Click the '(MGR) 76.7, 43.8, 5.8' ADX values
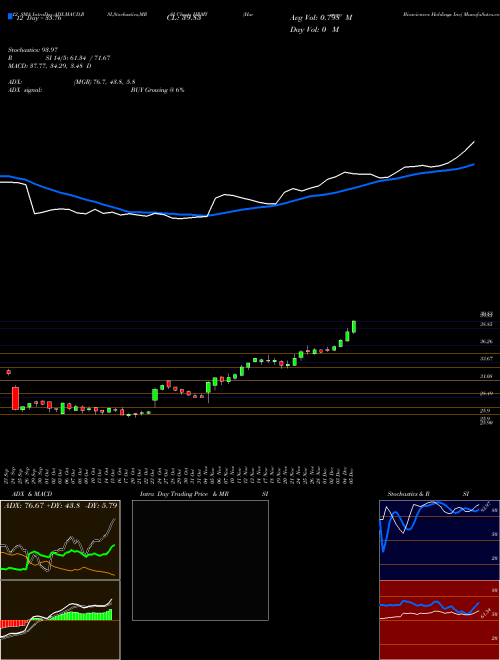This screenshot has height=660, width=500. (104, 82)
